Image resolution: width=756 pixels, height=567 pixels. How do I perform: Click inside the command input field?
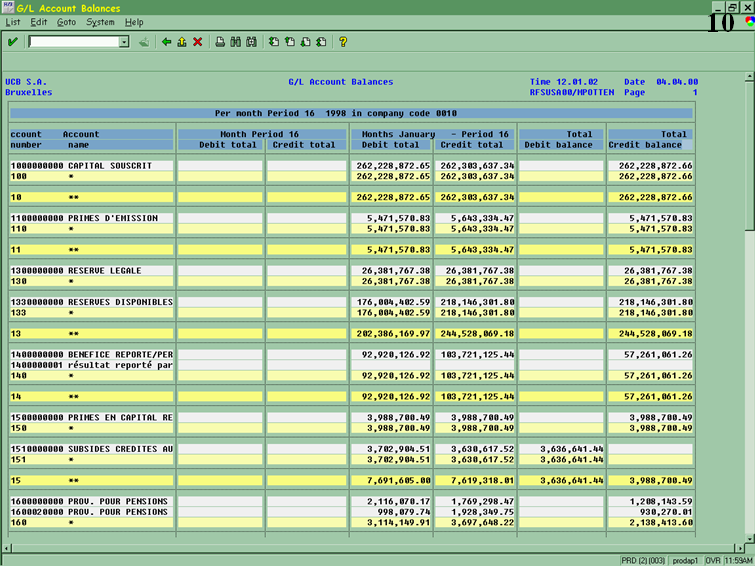(74, 42)
